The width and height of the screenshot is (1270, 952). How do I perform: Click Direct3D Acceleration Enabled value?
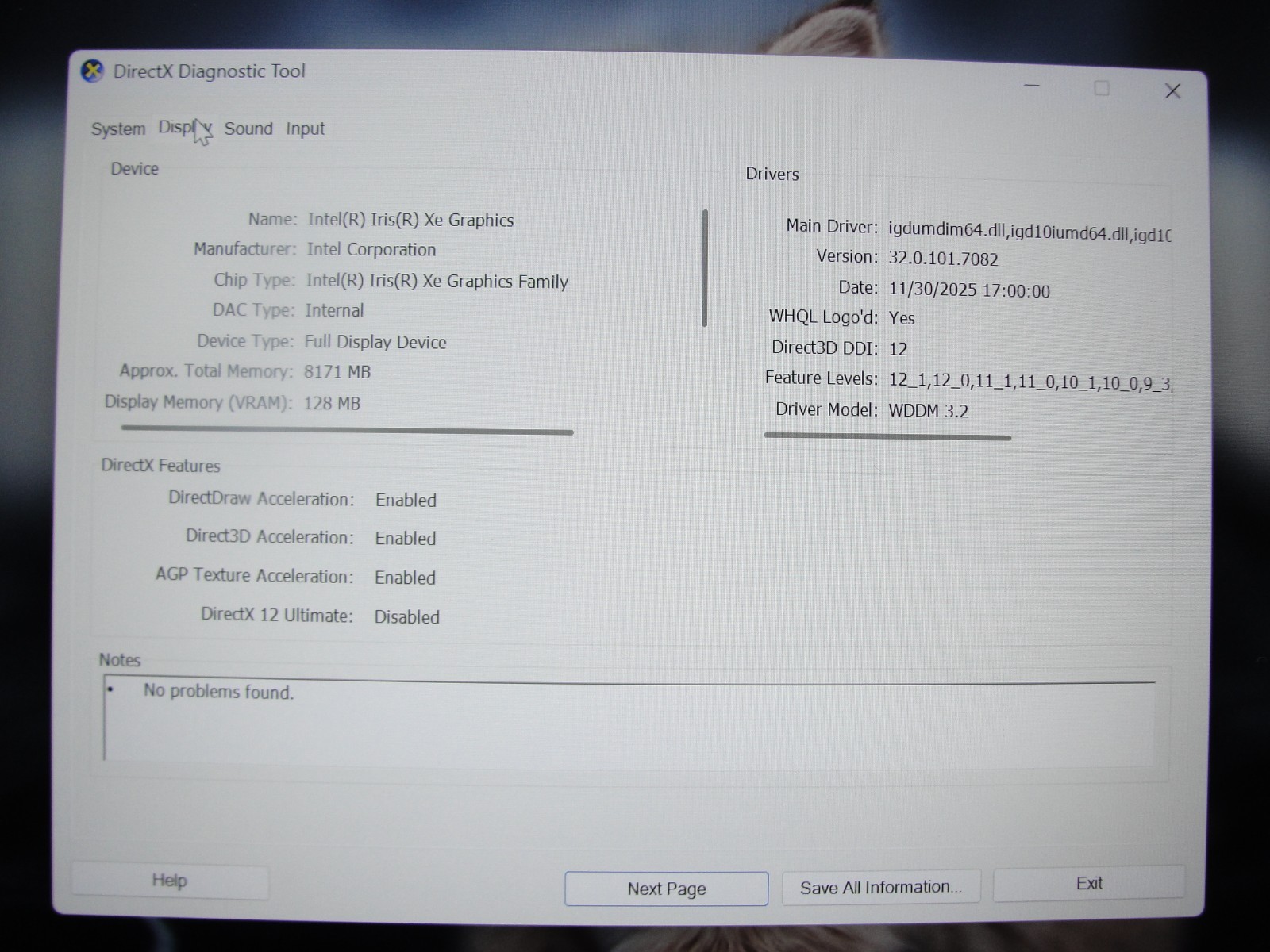tap(406, 539)
